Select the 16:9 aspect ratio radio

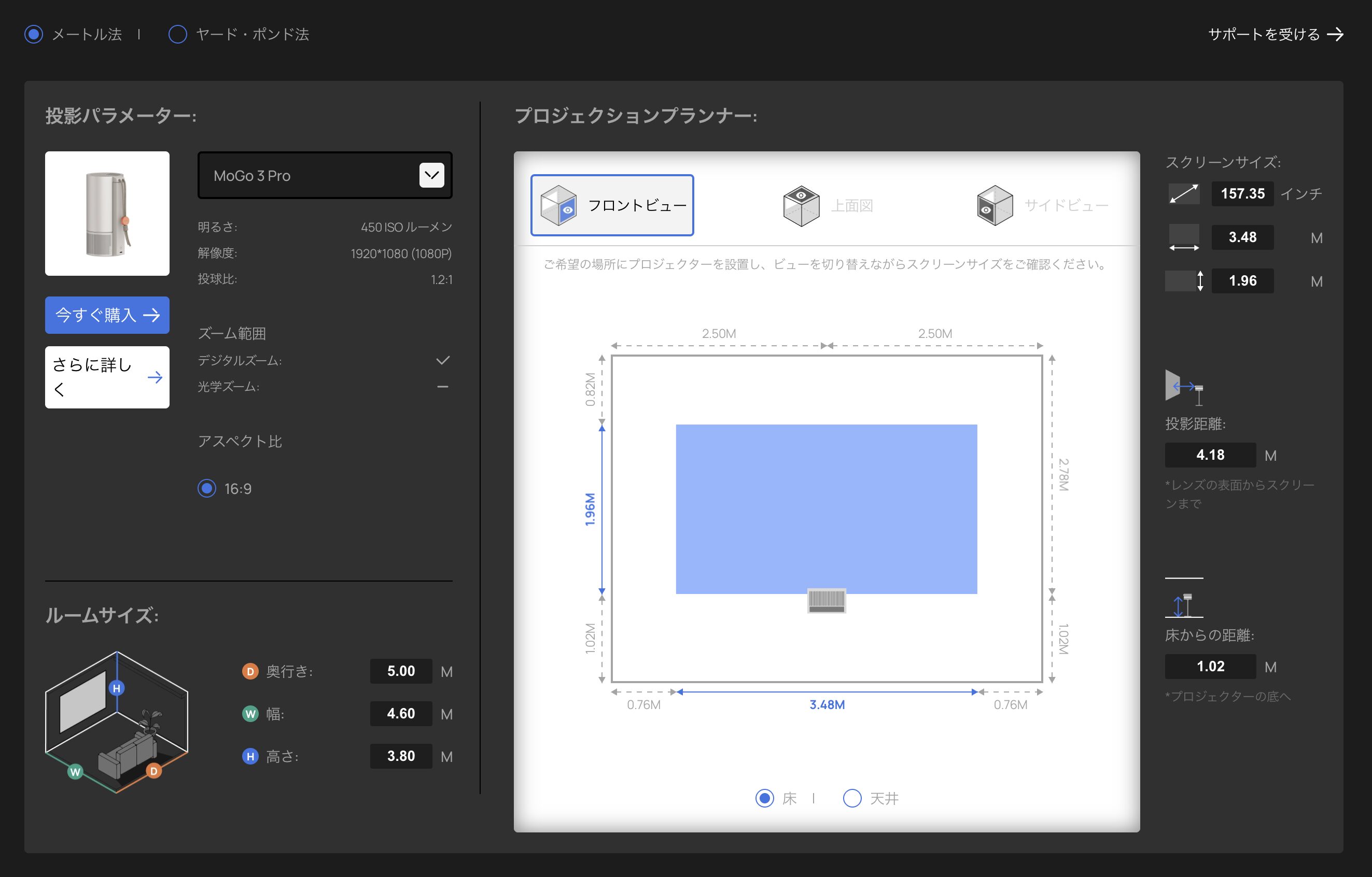[x=207, y=489]
